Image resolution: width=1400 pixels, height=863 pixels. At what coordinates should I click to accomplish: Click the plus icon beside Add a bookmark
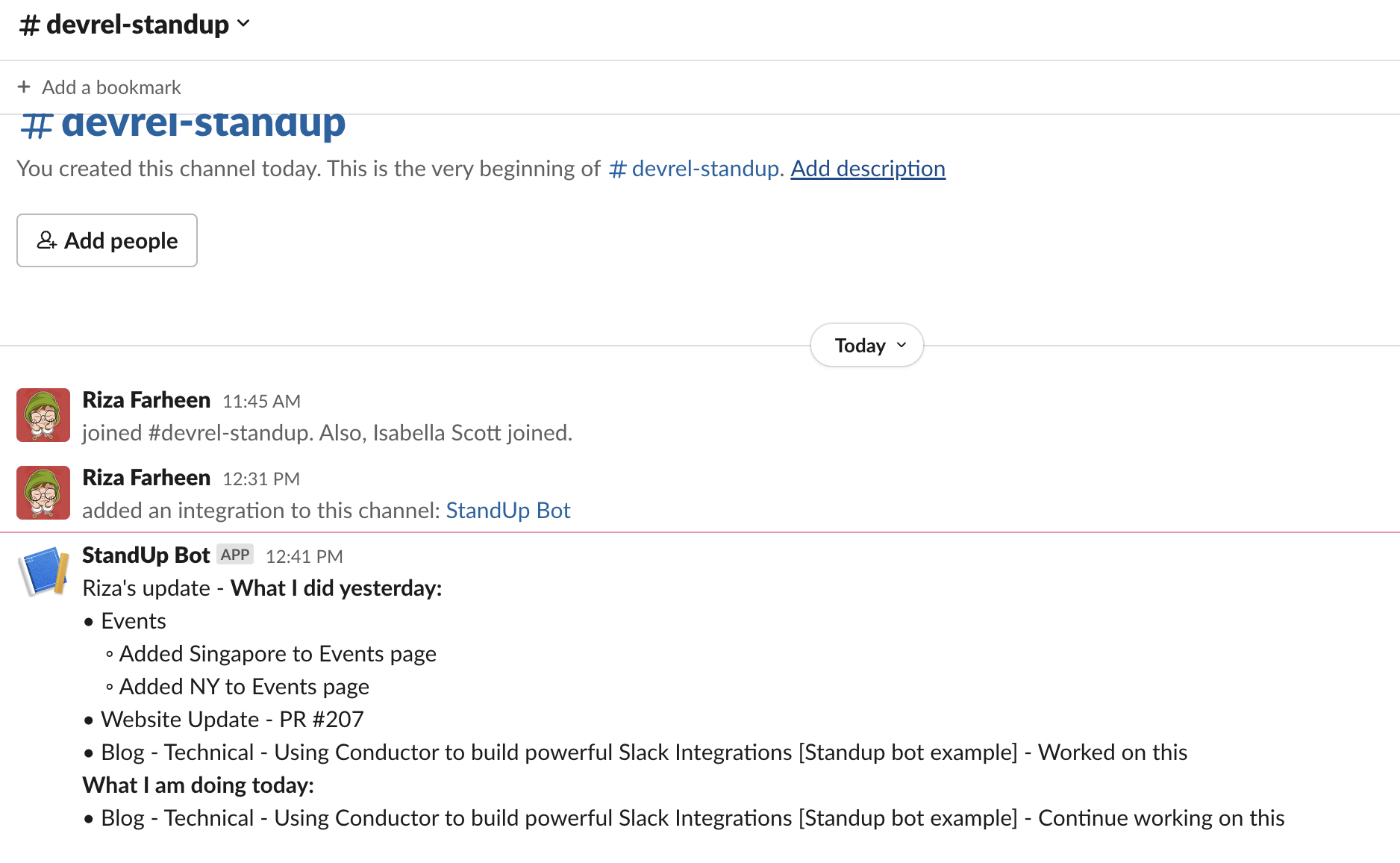24,87
